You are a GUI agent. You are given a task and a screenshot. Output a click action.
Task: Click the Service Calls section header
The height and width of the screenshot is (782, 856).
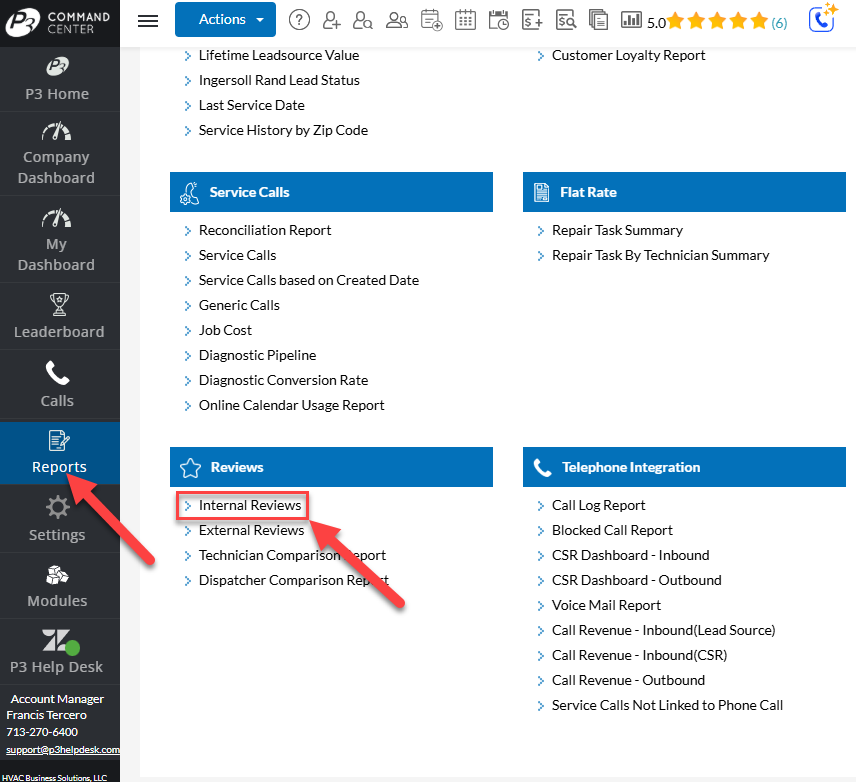click(x=331, y=192)
